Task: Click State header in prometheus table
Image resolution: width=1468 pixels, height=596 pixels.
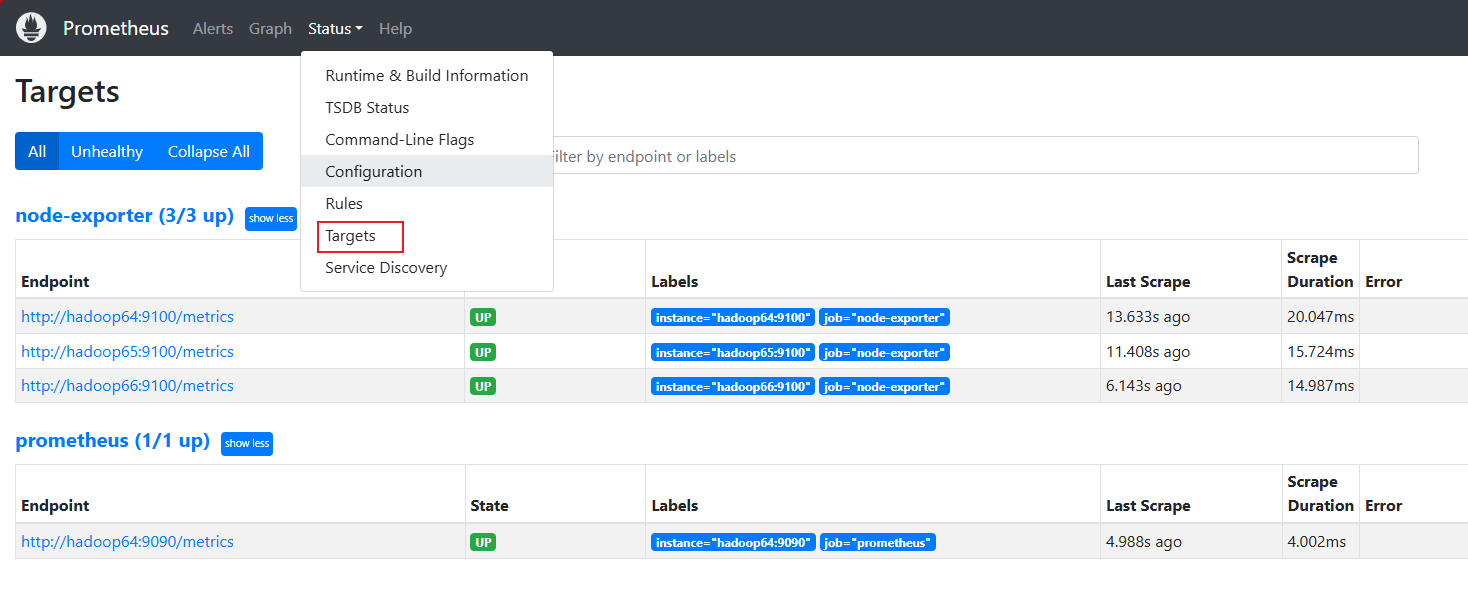Action: [x=490, y=506]
